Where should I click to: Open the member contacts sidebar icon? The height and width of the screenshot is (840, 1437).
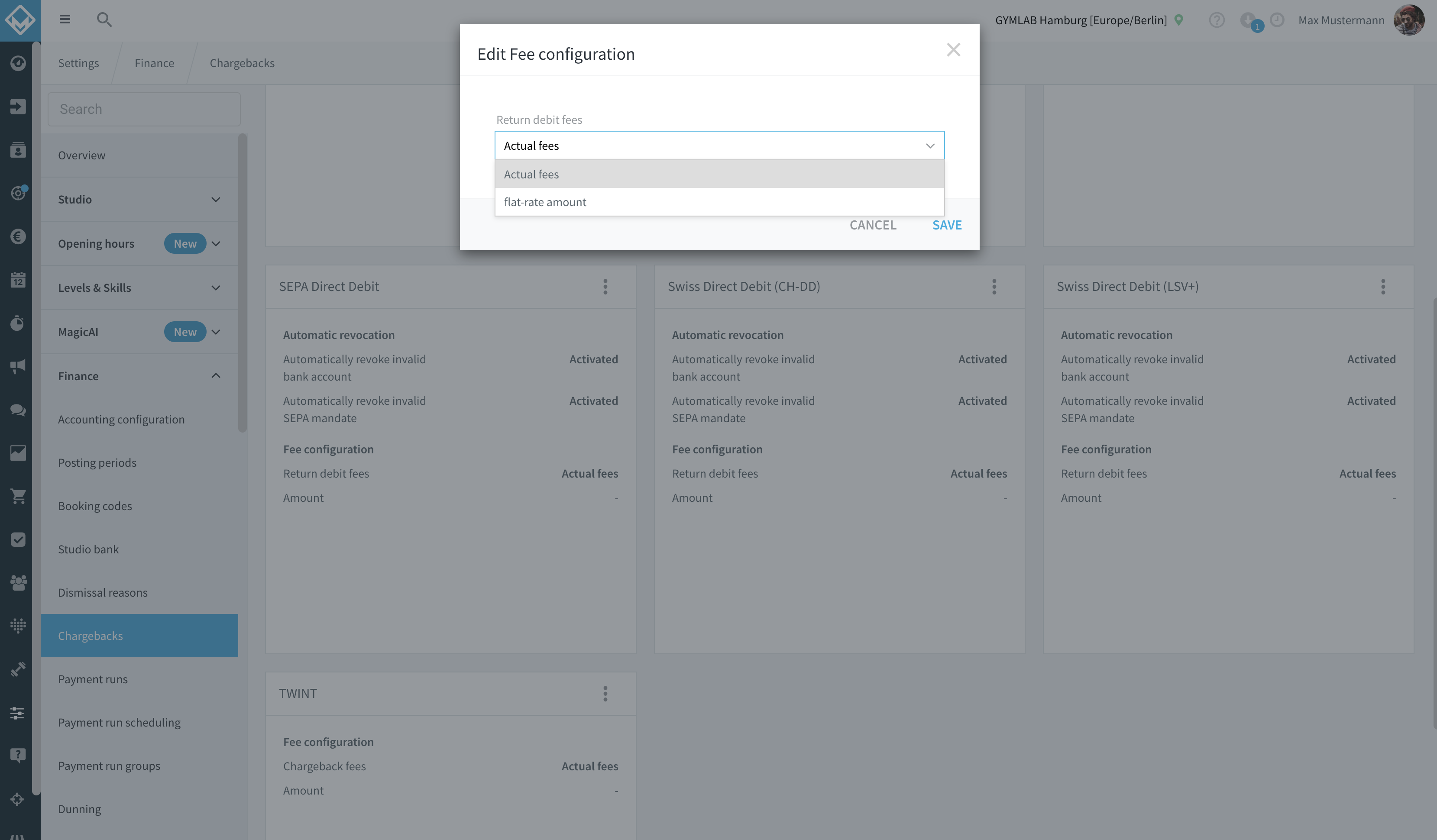[x=18, y=150]
